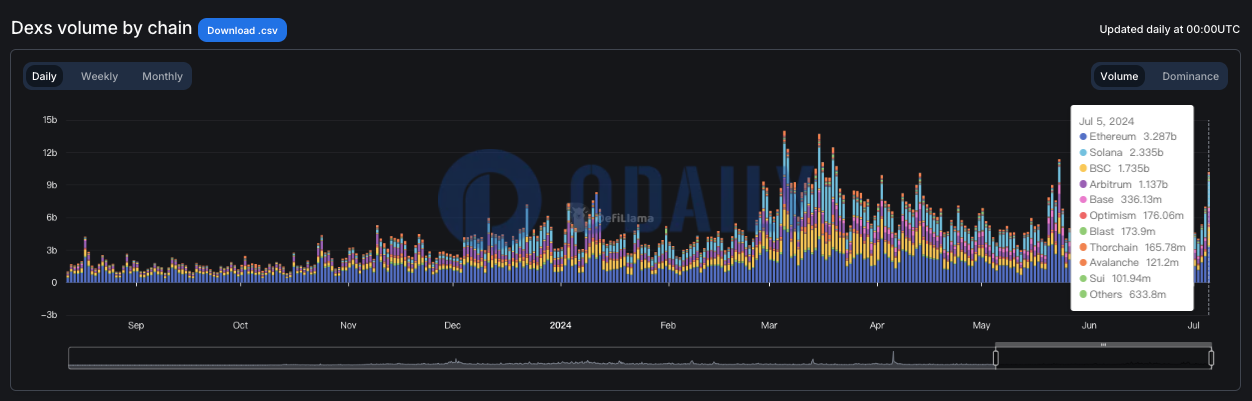Click the BSC yellow legend dot in tooltip
The width and height of the screenshot is (1252, 401).
1083,168
